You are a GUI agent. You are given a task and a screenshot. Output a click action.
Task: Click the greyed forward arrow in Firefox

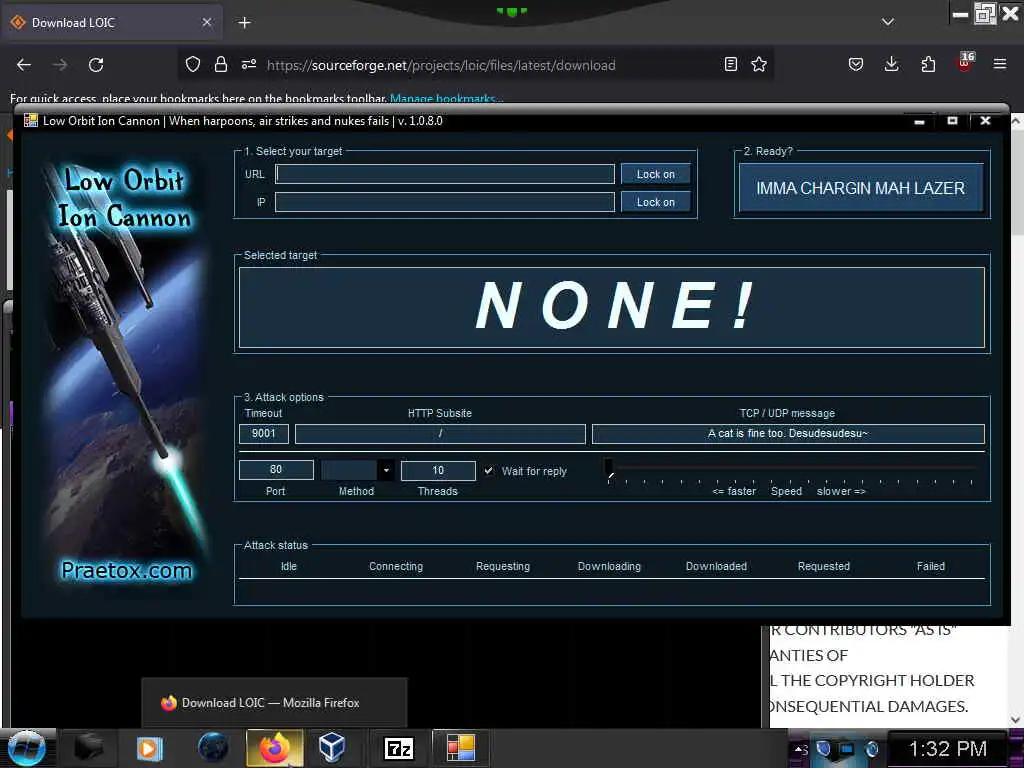click(60, 65)
